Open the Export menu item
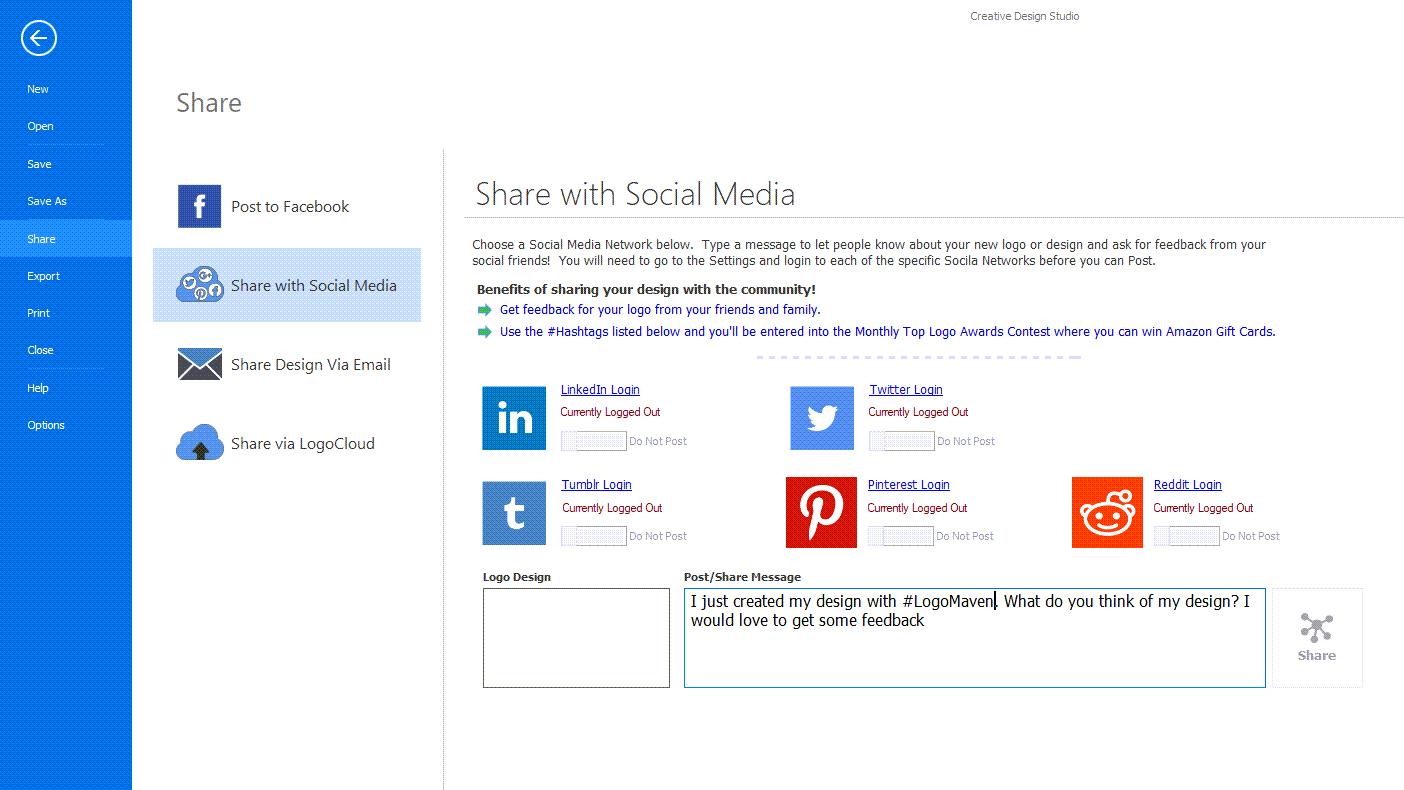Image resolution: width=1404 pixels, height=790 pixels. 44,276
